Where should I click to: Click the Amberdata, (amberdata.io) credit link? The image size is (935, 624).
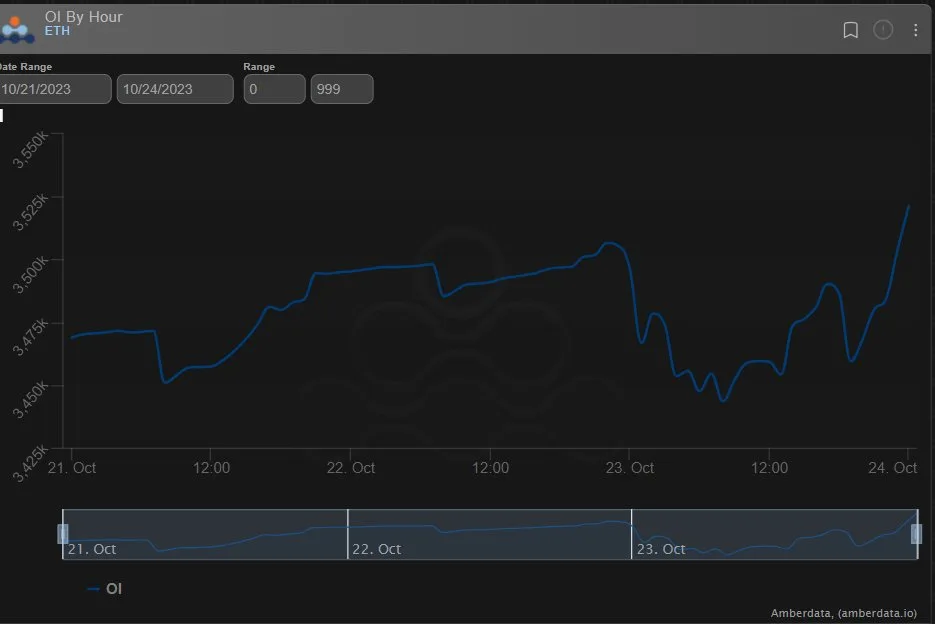point(843,613)
